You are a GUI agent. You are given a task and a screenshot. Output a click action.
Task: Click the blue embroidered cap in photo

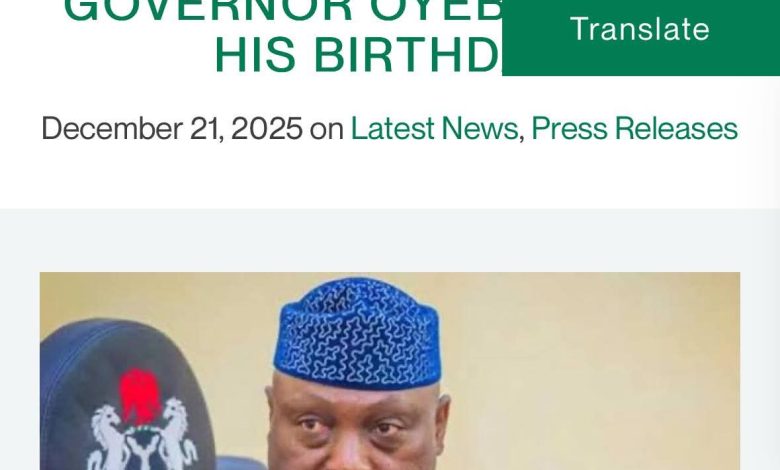coord(357,333)
